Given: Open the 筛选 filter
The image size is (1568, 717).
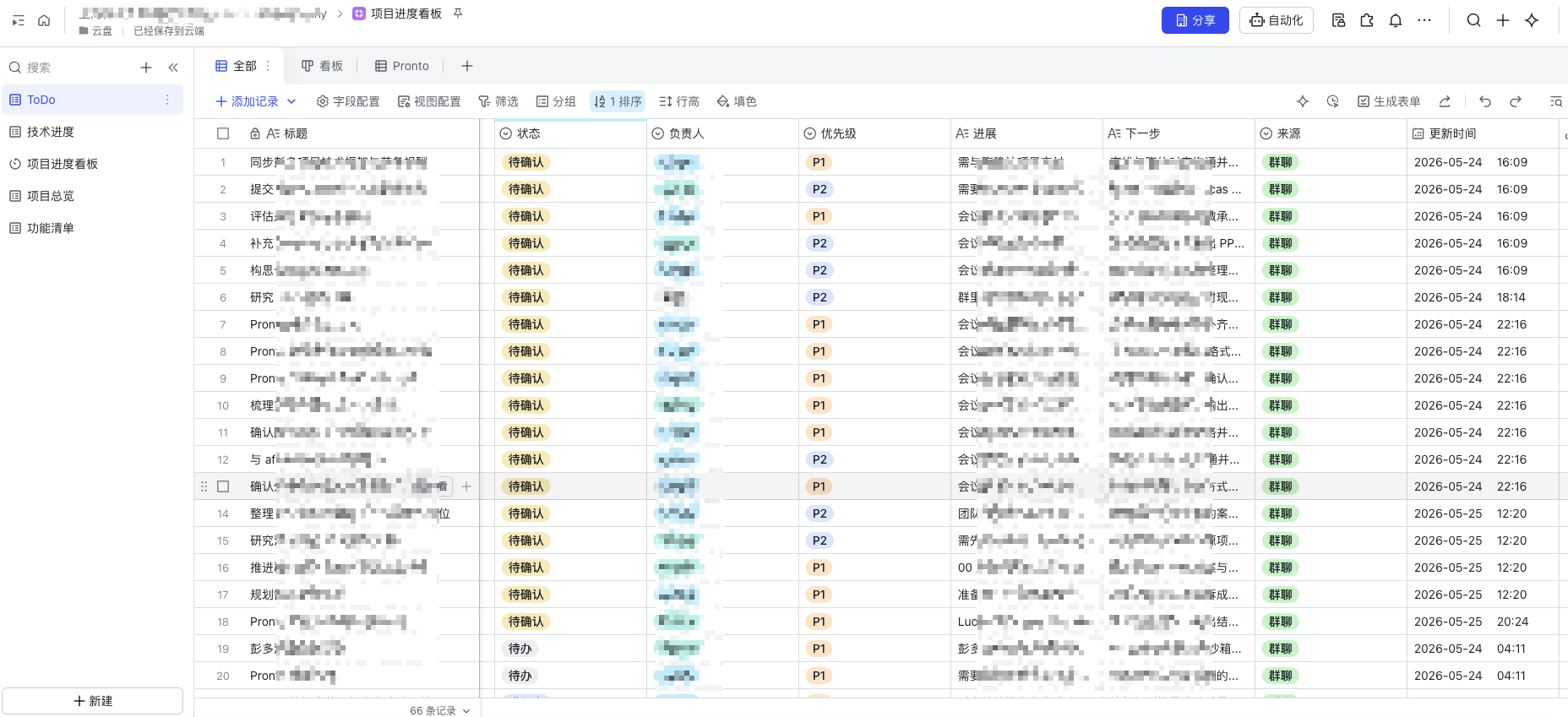Looking at the screenshot, I should click(x=498, y=101).
